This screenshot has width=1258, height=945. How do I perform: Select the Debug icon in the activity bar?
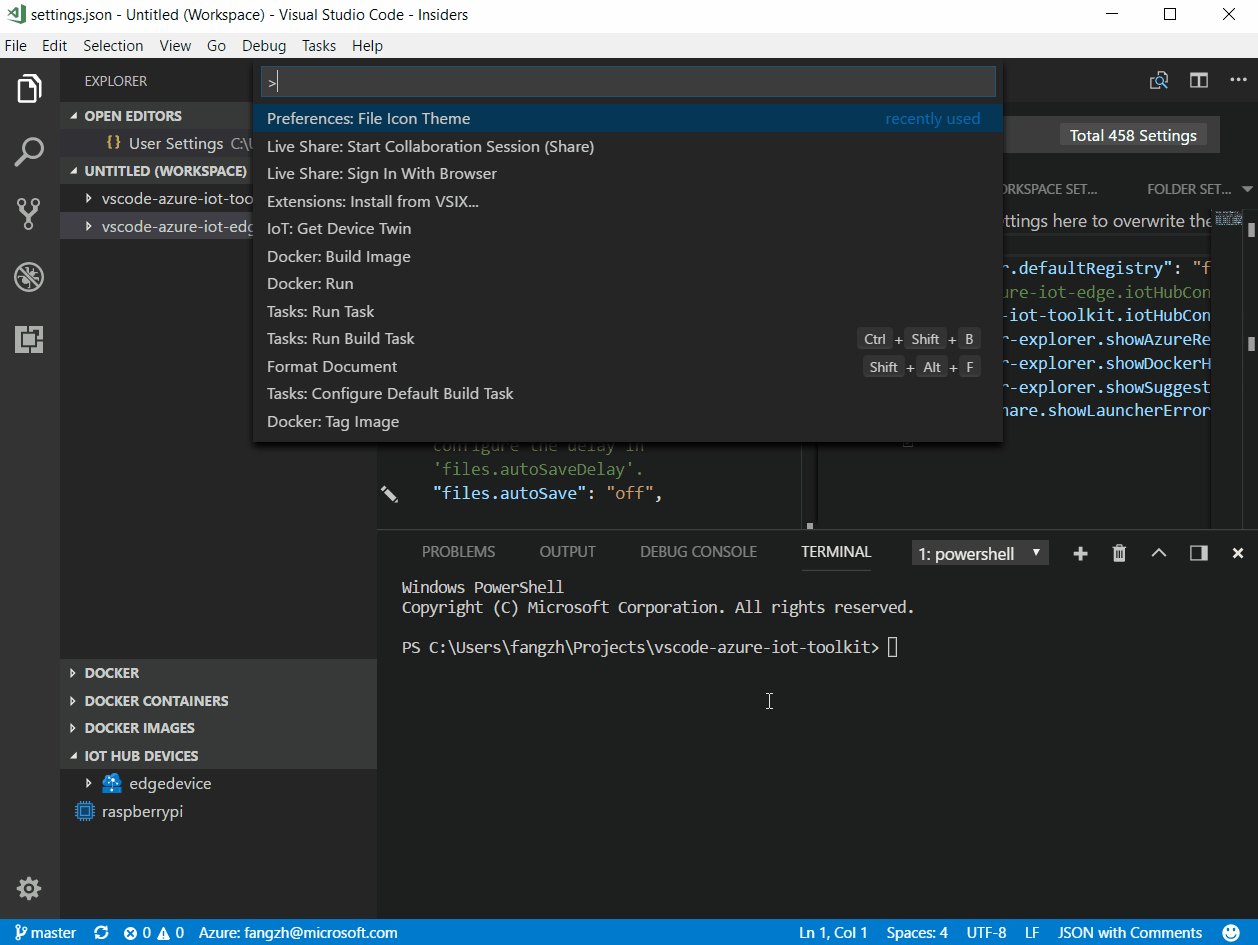29,277
